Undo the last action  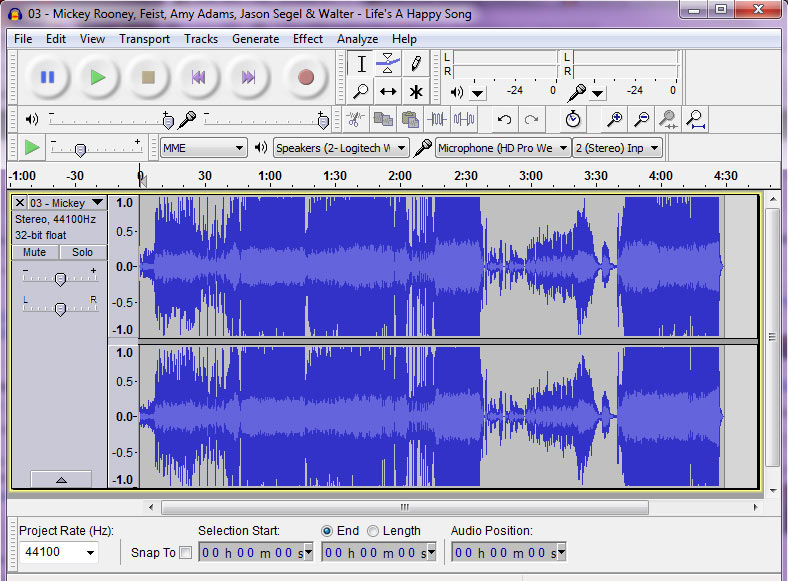coord(504,120)
